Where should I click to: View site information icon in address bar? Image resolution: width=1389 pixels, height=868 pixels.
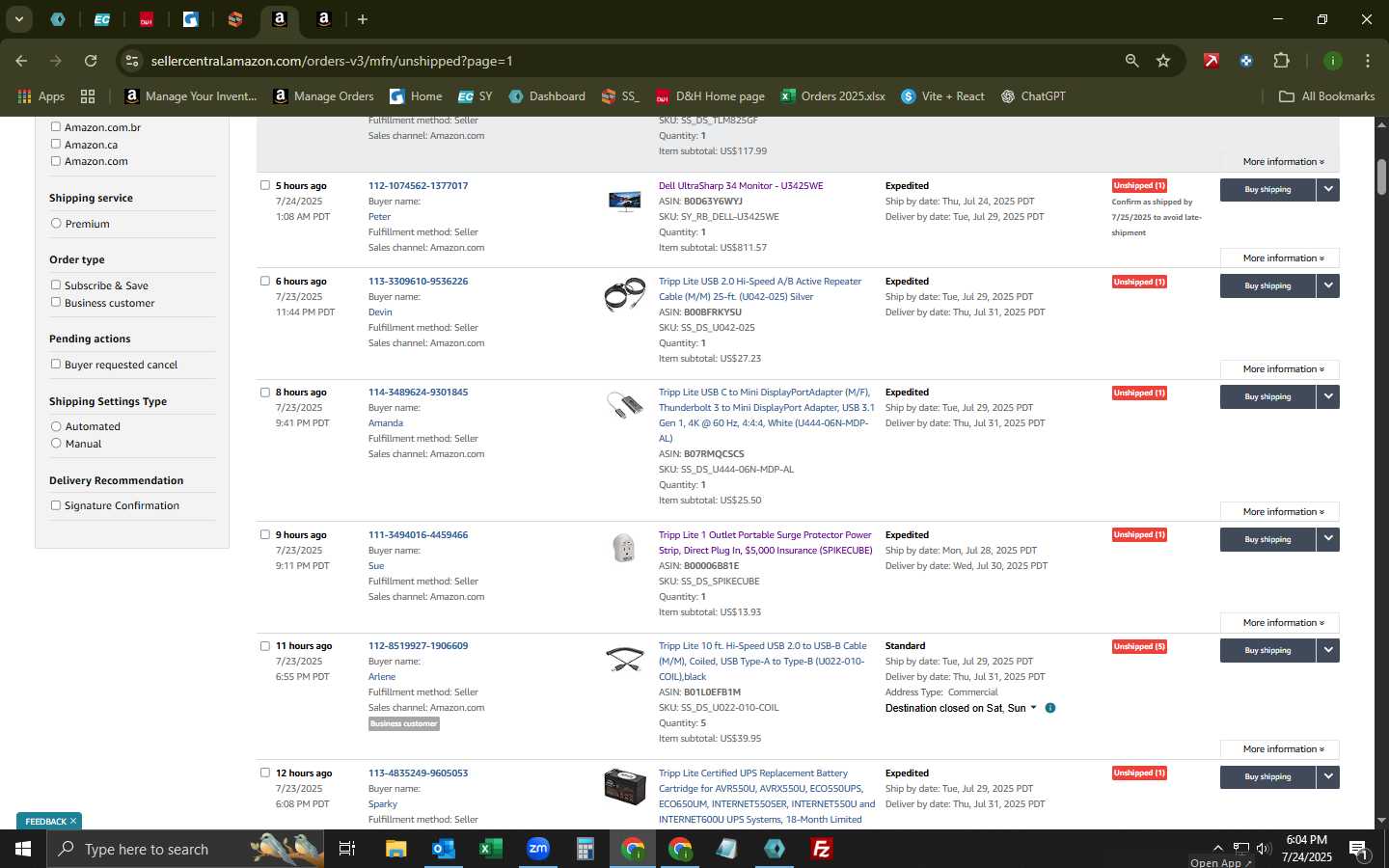point(132,61)
